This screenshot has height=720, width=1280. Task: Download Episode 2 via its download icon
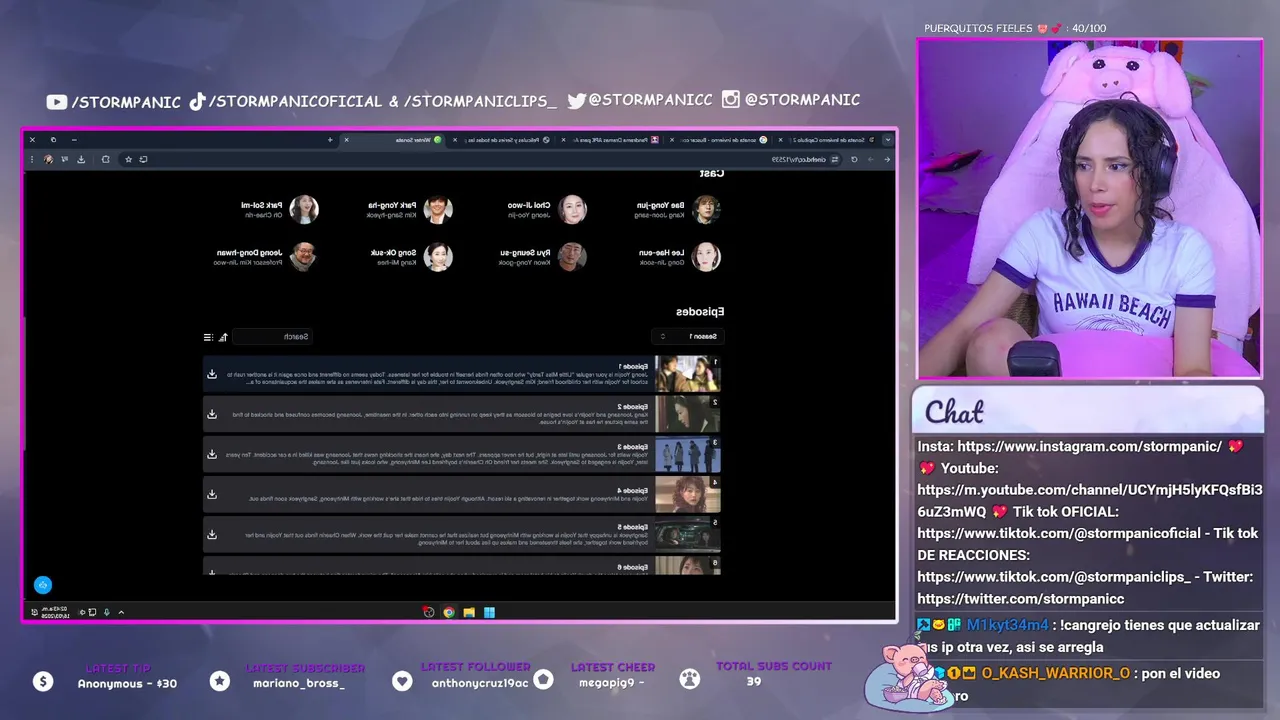point(212,414)
